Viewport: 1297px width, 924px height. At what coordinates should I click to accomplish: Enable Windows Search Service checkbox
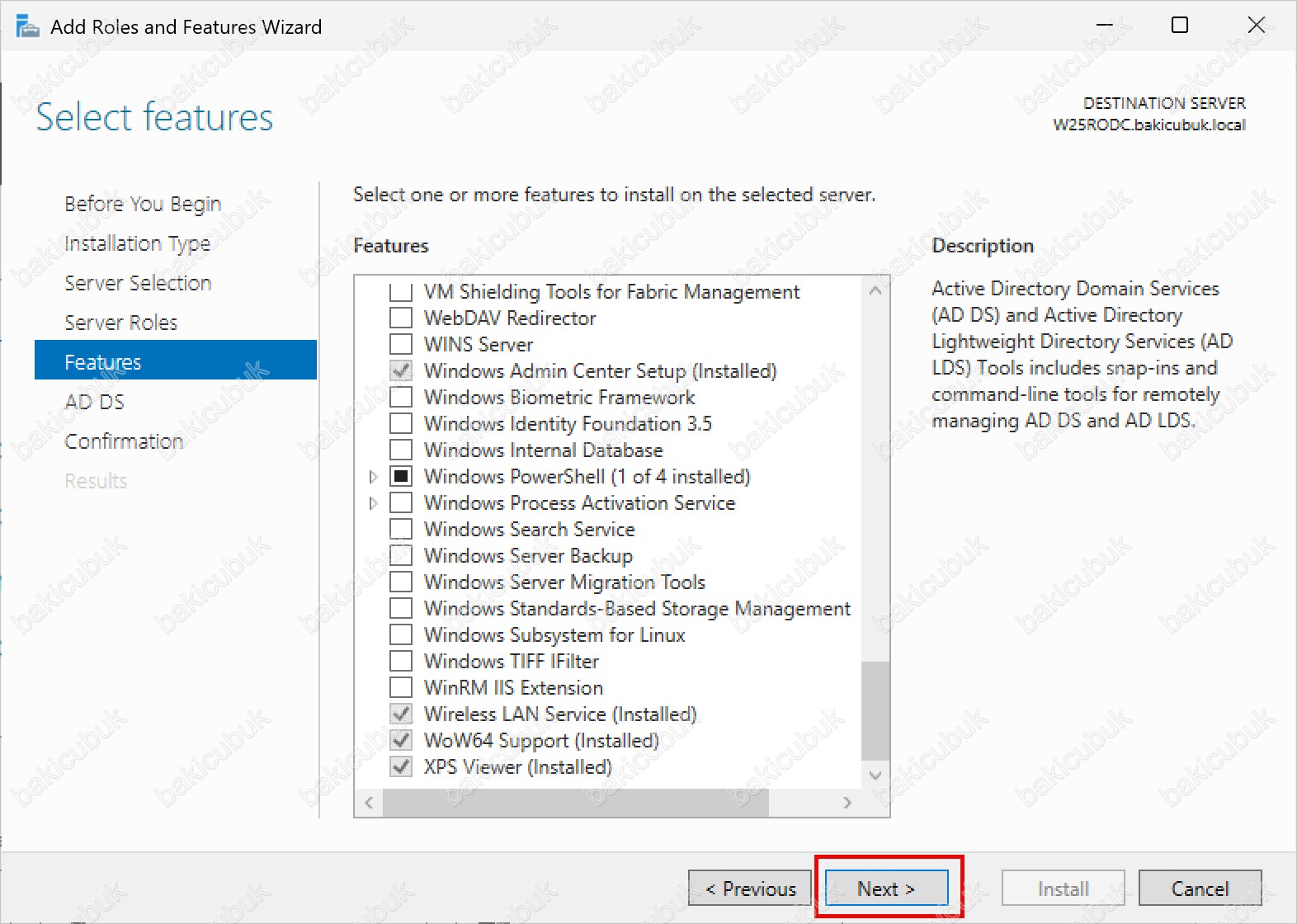(401, 529)
